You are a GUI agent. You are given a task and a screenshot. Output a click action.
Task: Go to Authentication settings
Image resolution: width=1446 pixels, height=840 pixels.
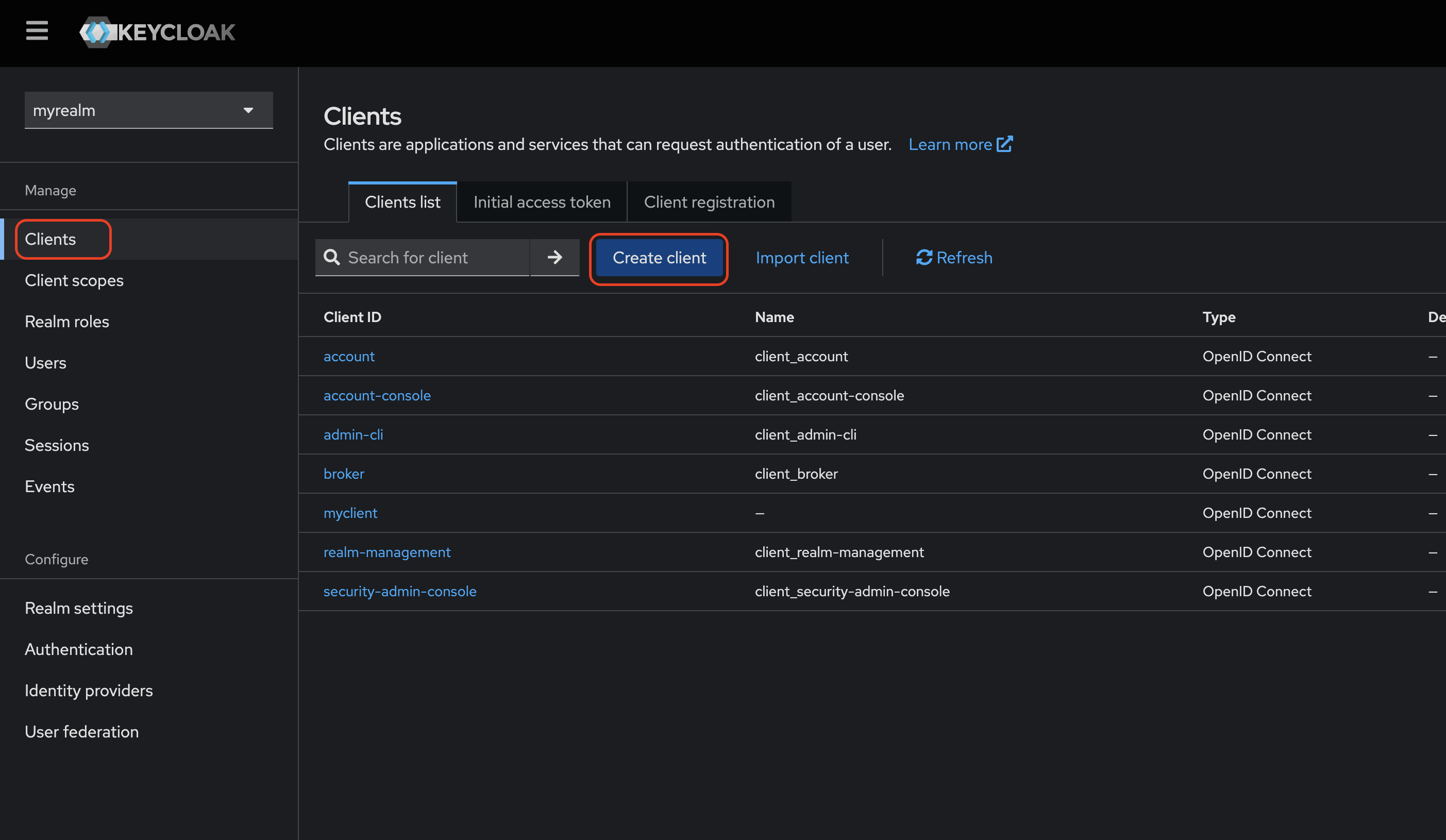coord(149,649)
